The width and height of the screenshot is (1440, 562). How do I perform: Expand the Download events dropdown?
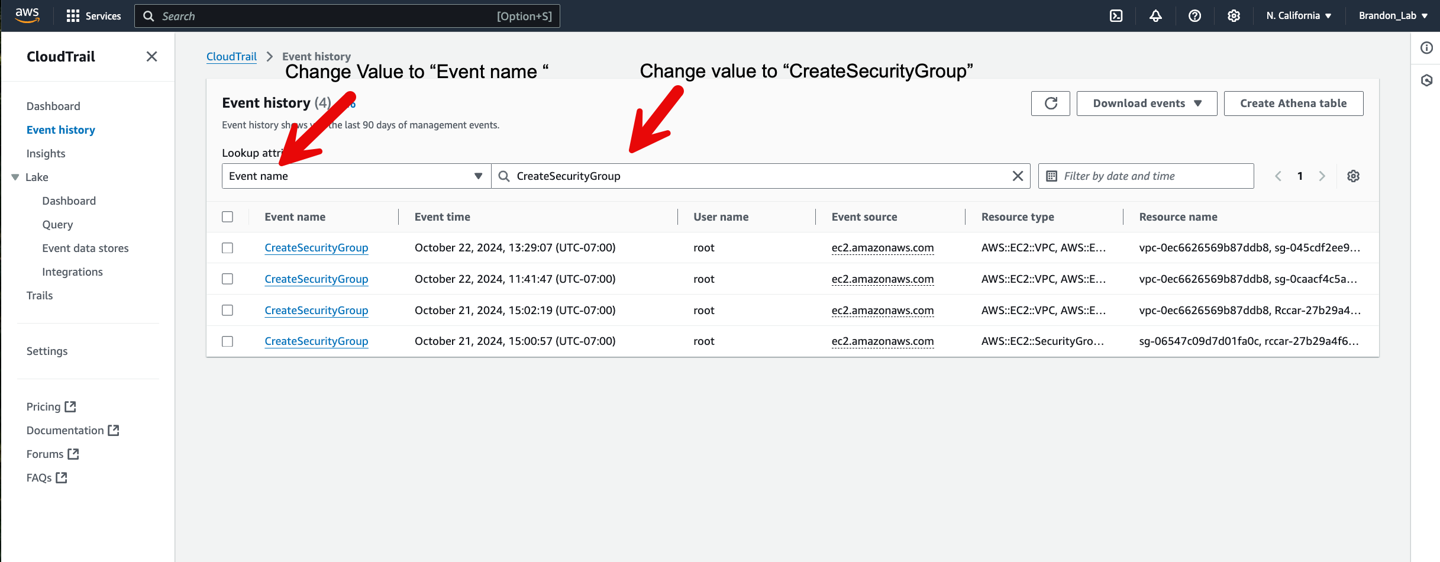tap(1147, 103)
